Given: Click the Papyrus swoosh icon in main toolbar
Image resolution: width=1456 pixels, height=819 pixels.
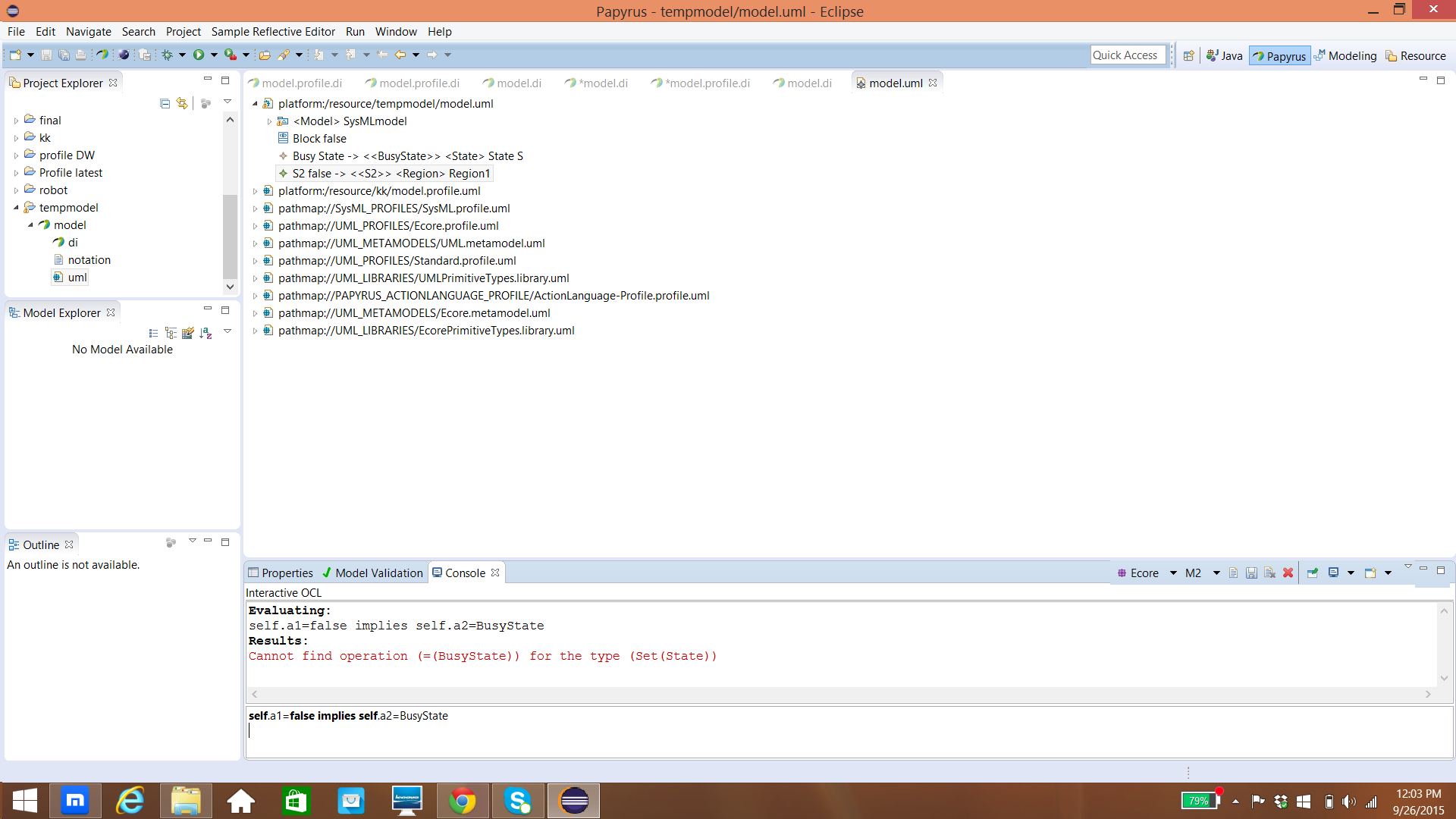Looking at the screenshot, I should 102,55.
